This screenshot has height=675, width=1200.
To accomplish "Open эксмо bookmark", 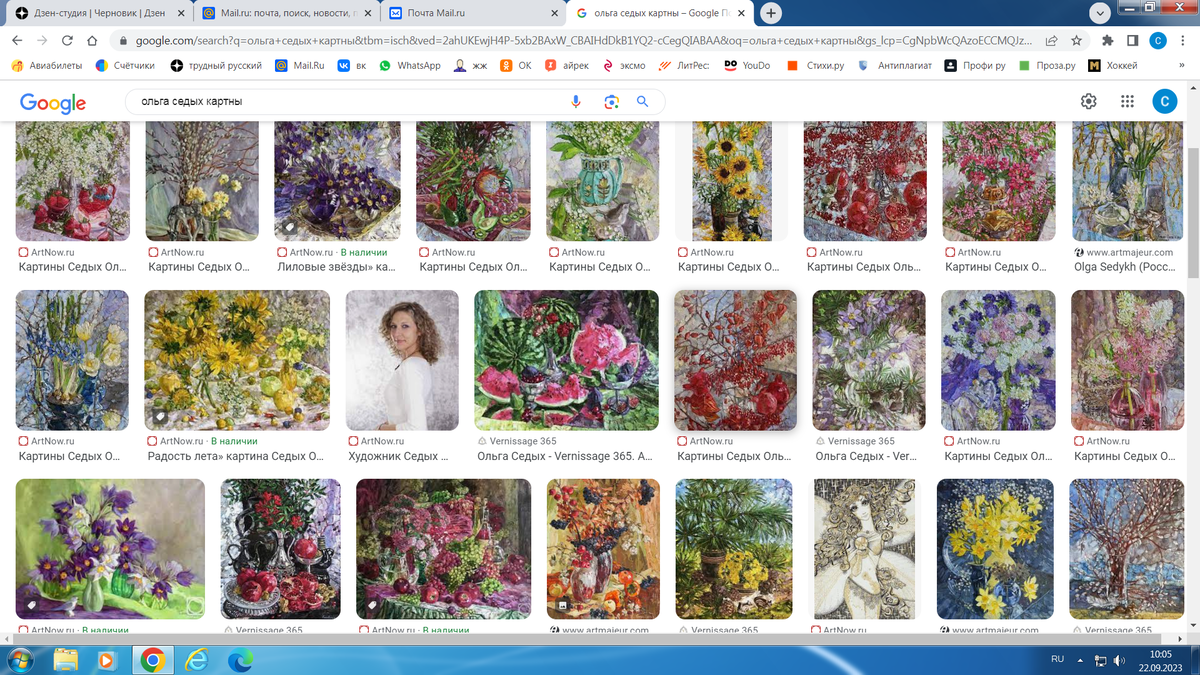I will click(x=625, y=65).
